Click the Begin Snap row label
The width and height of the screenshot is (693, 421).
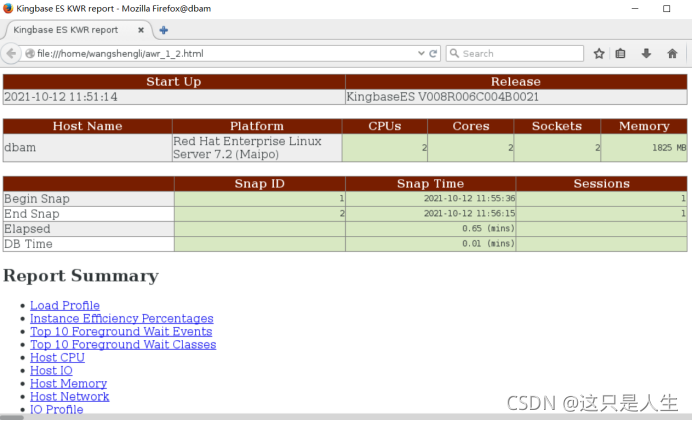pos(37,199)
